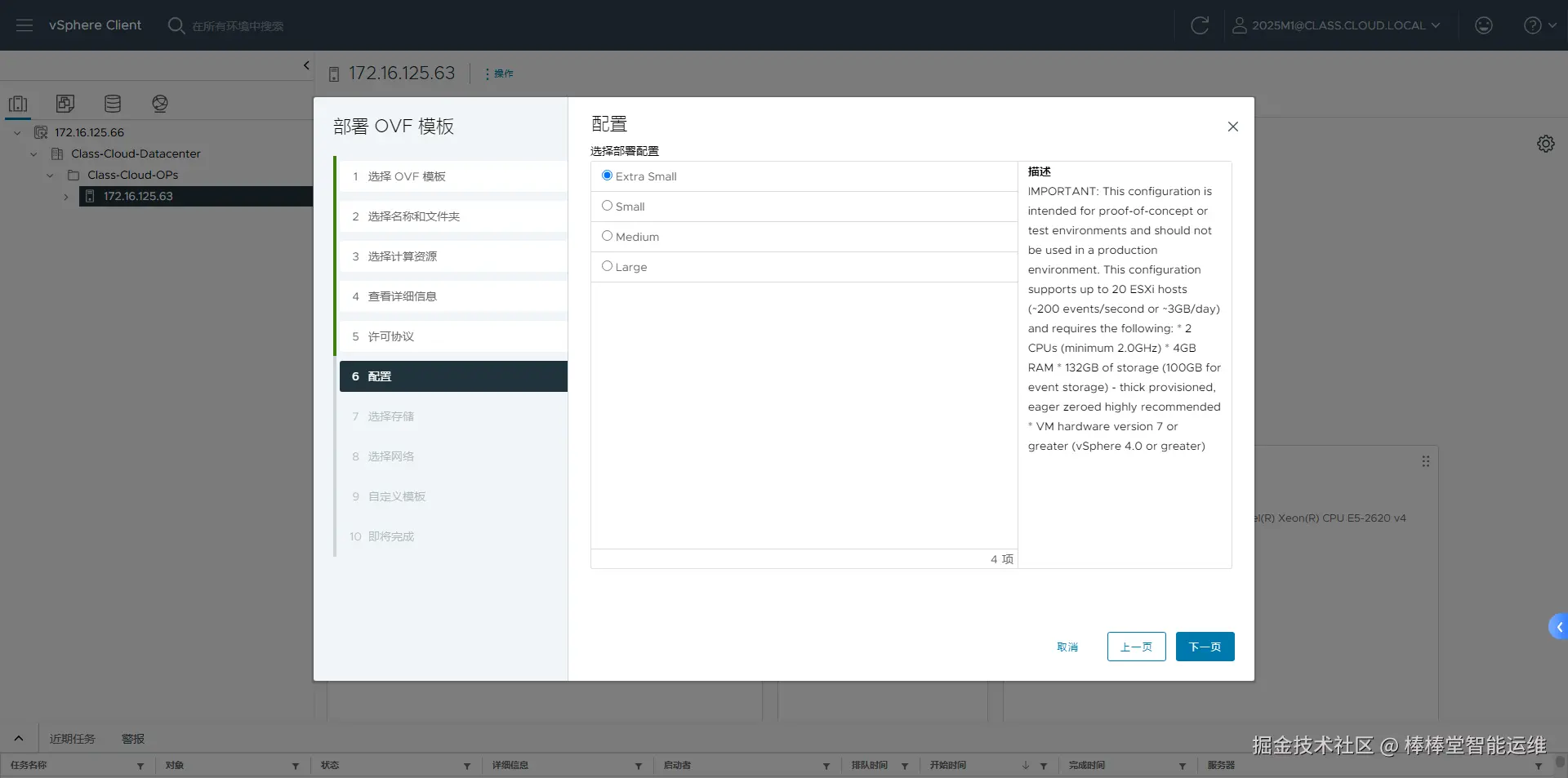This screenshot has height=778, width=1568.
Task: Switch to the 近期任务 tab
Action: coord(73,739)
